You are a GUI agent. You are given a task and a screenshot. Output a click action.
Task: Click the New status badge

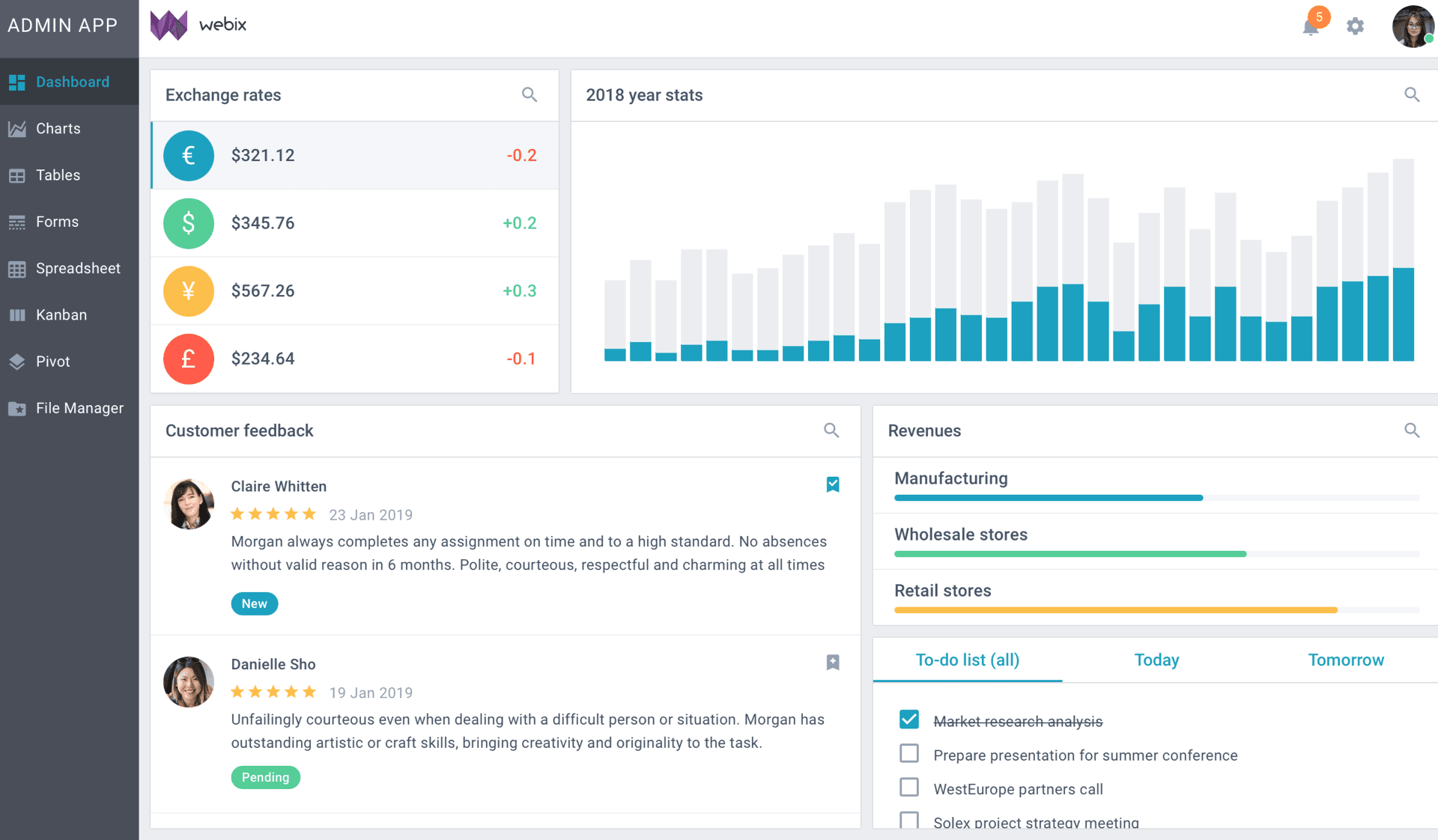[x=255, y=603]
